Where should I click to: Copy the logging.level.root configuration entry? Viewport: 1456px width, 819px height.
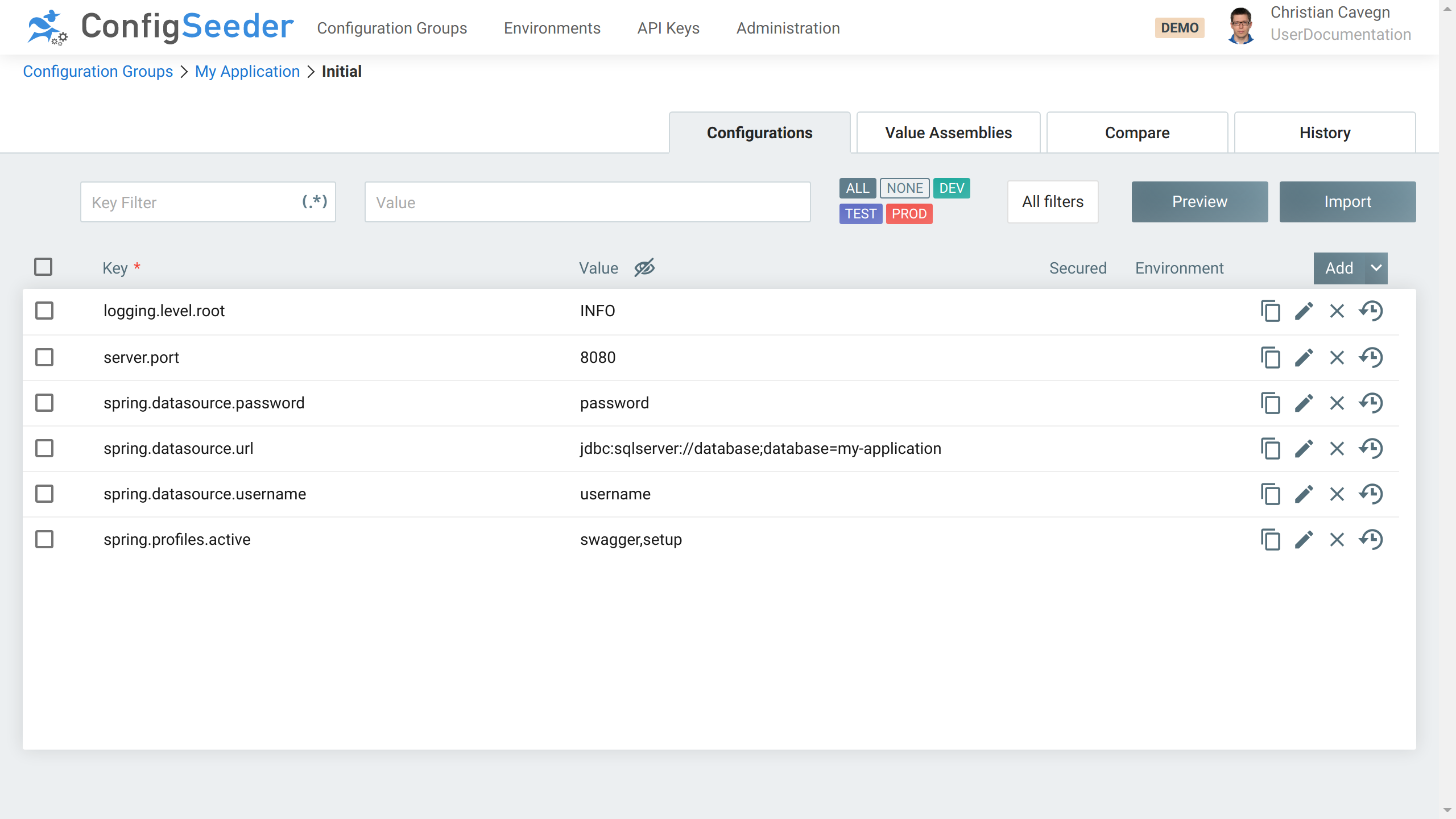click(1270, 311)
